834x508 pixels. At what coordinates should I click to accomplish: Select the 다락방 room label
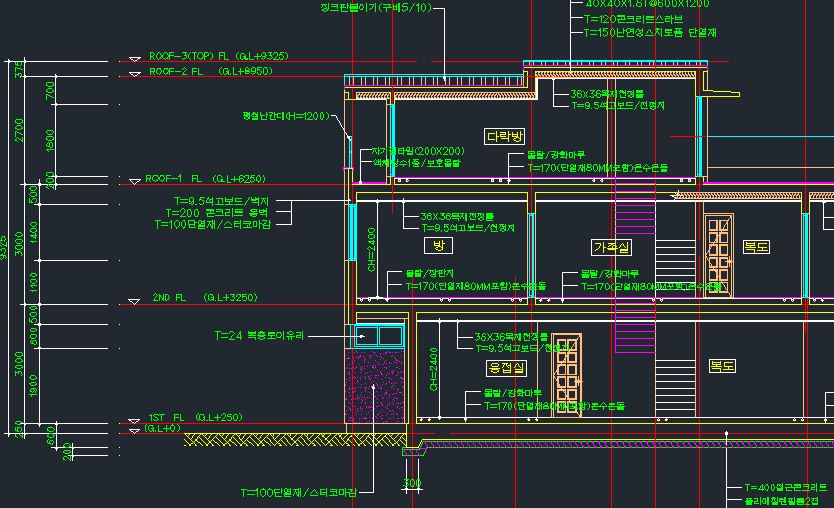504,136
